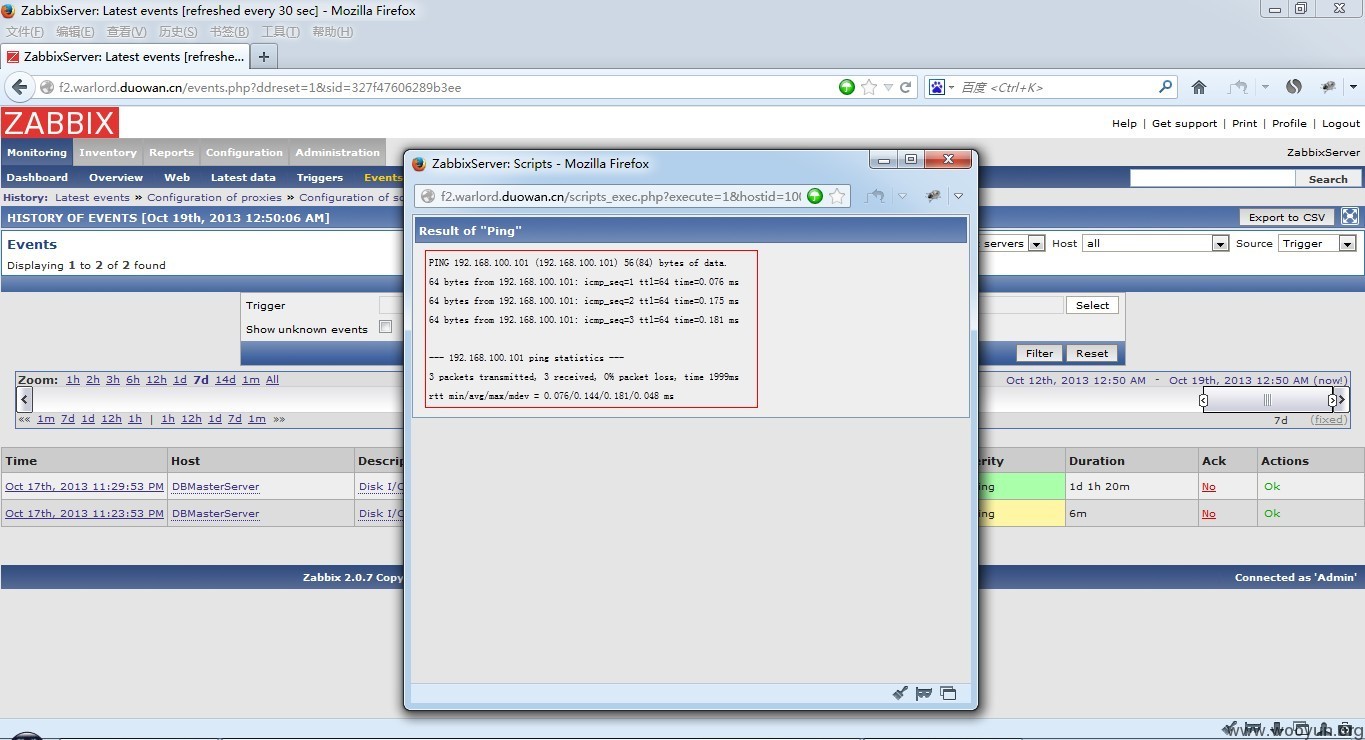Click brush icon in Scripts popup status bar
The image size is (1365, 740).
click(x=900, y=693)
